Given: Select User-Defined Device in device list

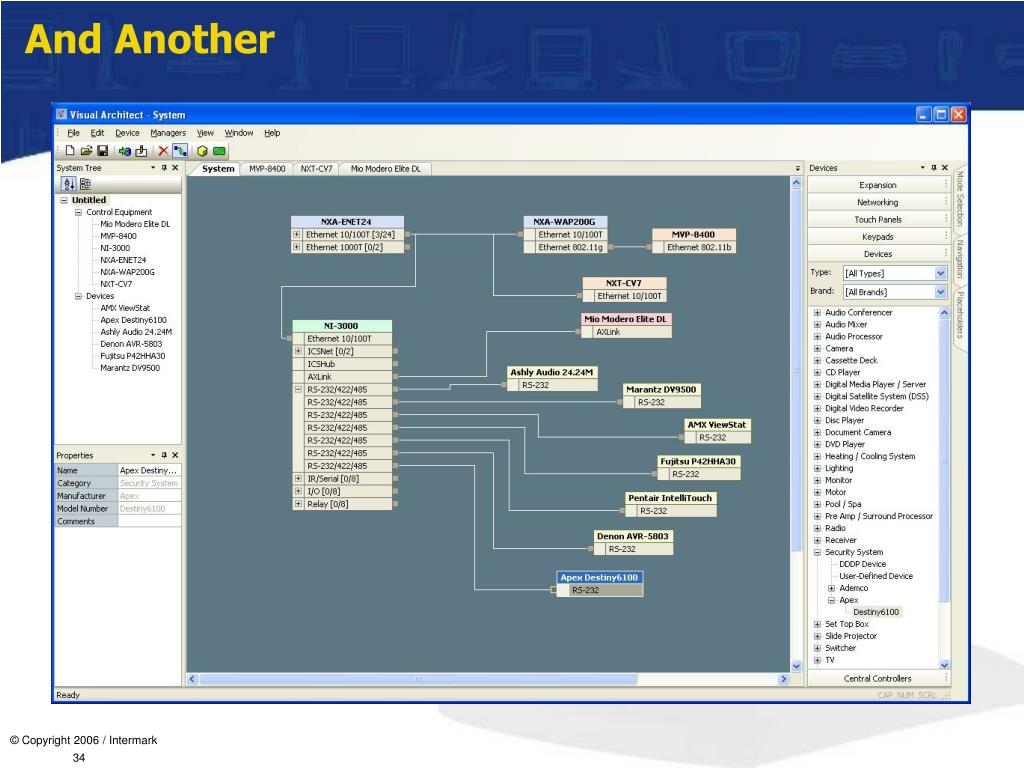Looking at the screenshot, I should click(876, 576).
